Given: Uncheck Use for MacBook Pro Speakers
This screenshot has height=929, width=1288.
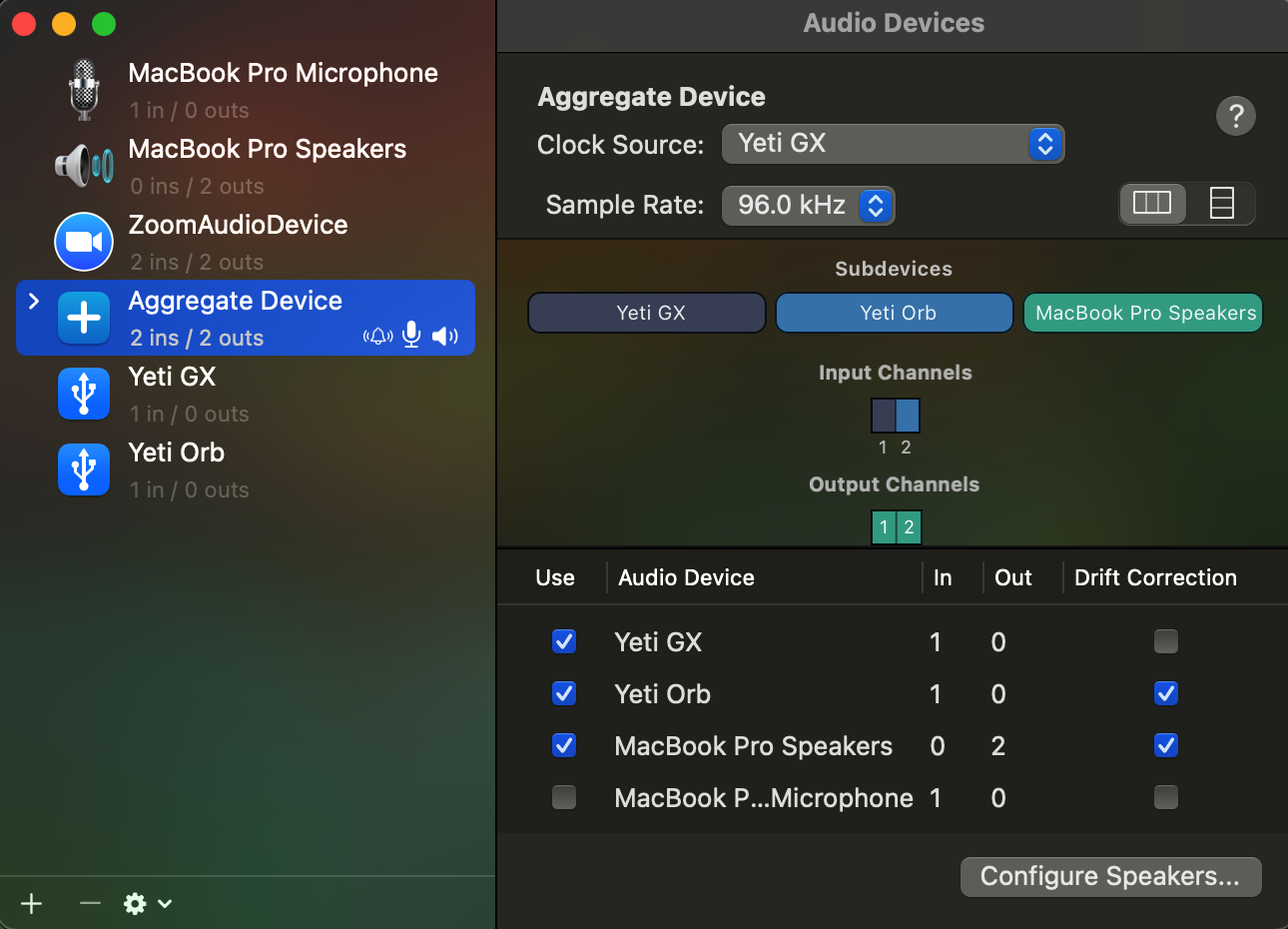Looking at the screenshot, I should pos(564,745).
